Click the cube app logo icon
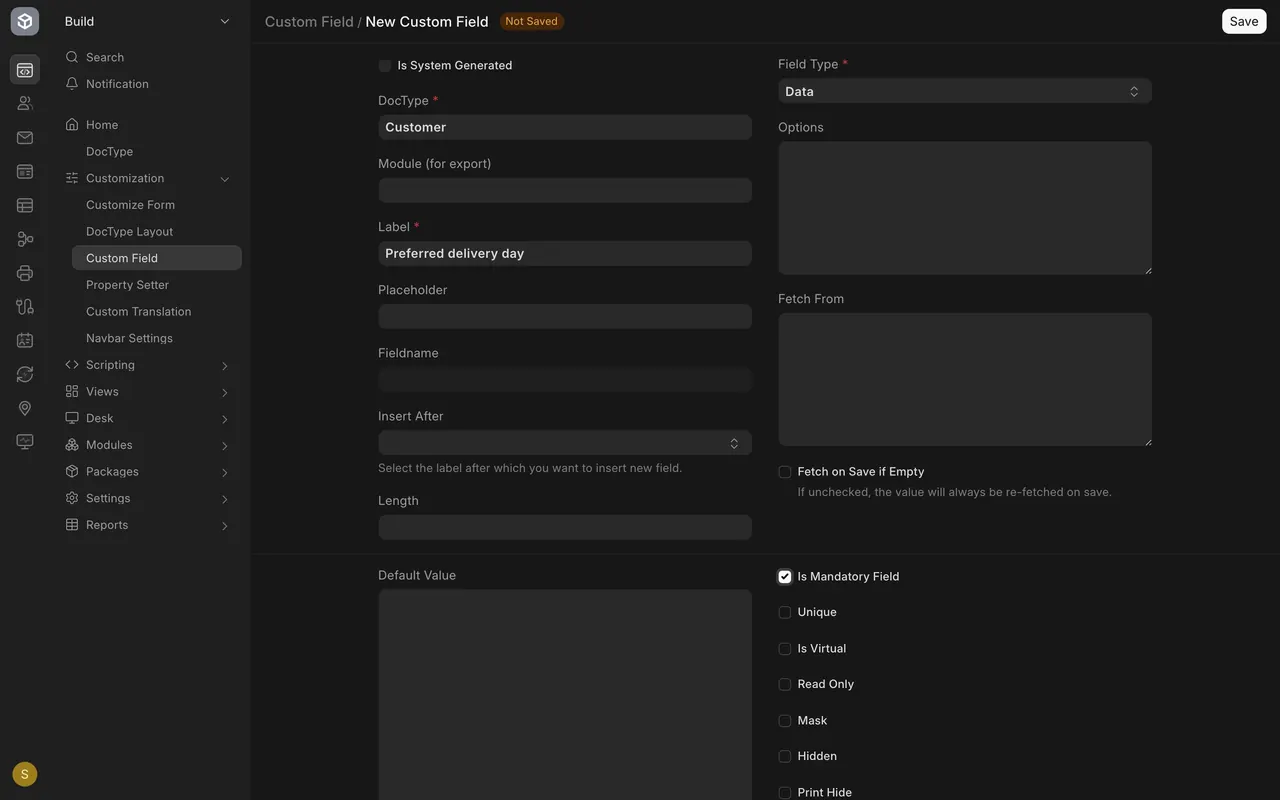The height and width of the screenshot is (800, 1280). (25, 21)
